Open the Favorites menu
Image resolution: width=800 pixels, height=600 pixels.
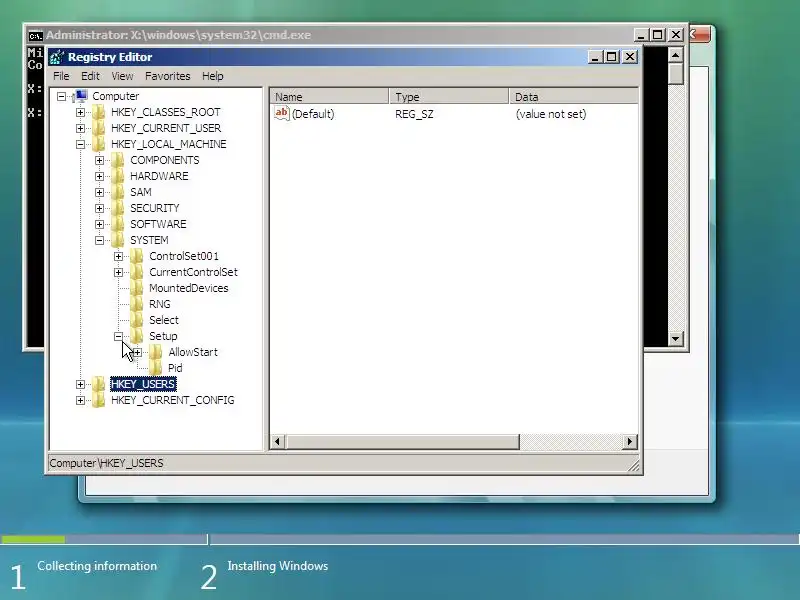[167, 76]
